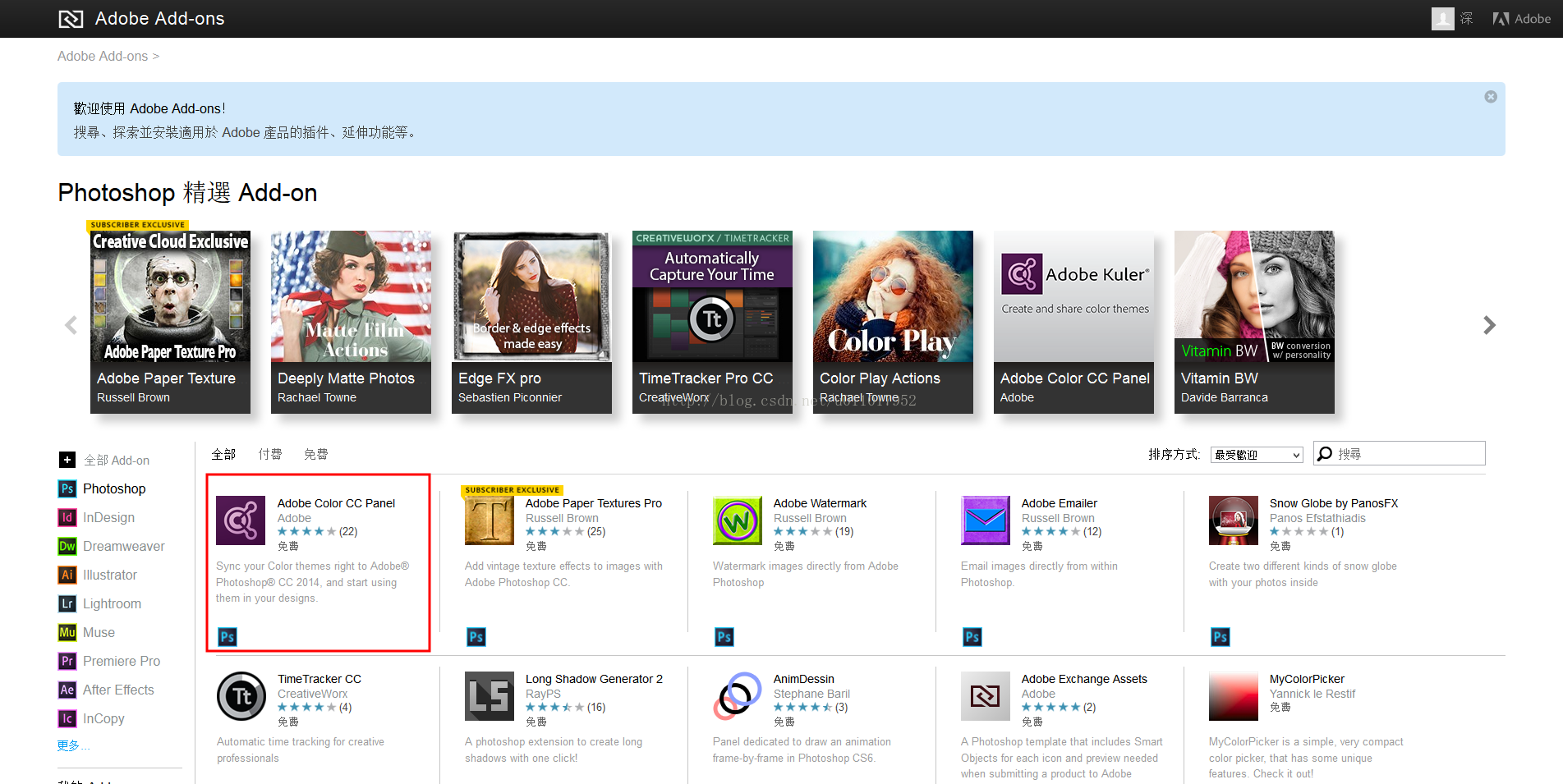Expand more products with 更多 link
Image resolution: width=1563 pixels, height=784 pixels.
[x=74, y=746]
